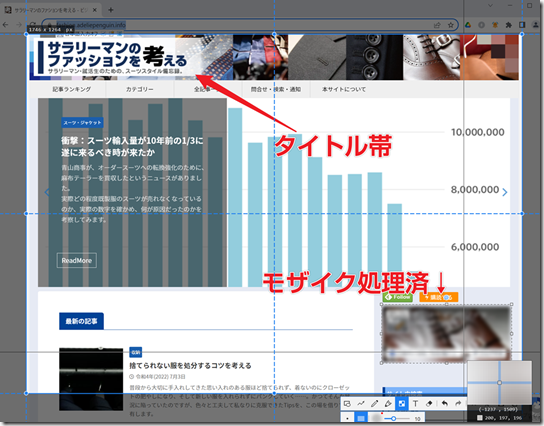Open the extensions puzzle menu
Viewport: 544px width, 426px height.
pos(509,25)
